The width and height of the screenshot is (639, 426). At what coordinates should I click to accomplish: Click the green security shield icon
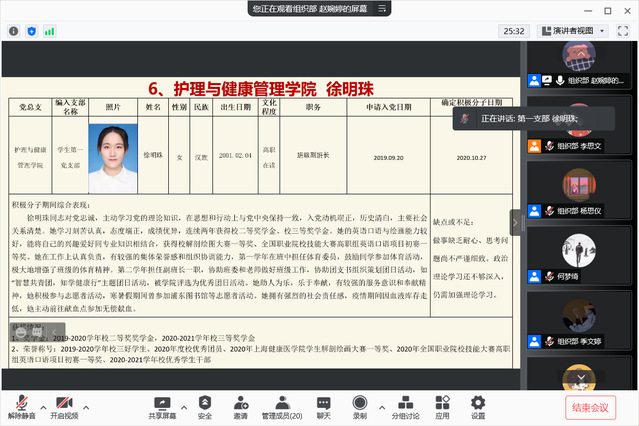(32, 31)
